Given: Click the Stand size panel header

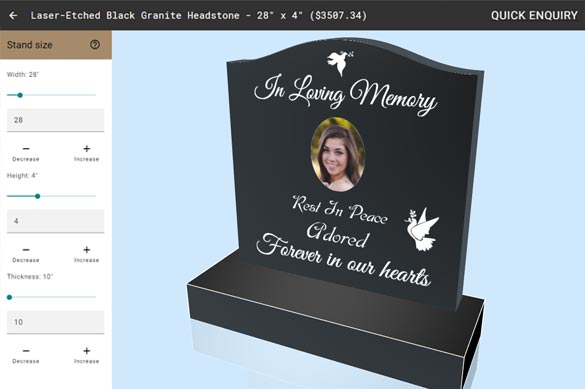Looking at the screenshot, I should click(x=56, y=45).
